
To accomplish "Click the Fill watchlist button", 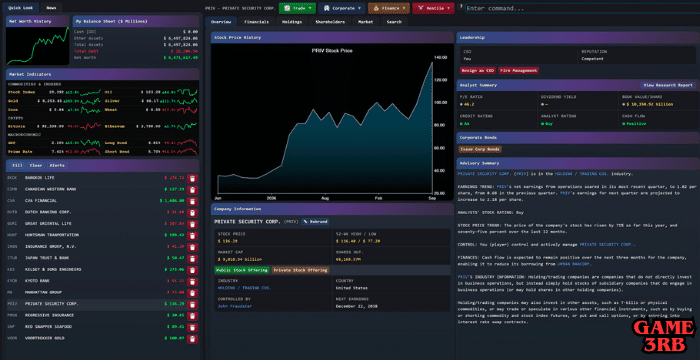I will click(17, 165).
